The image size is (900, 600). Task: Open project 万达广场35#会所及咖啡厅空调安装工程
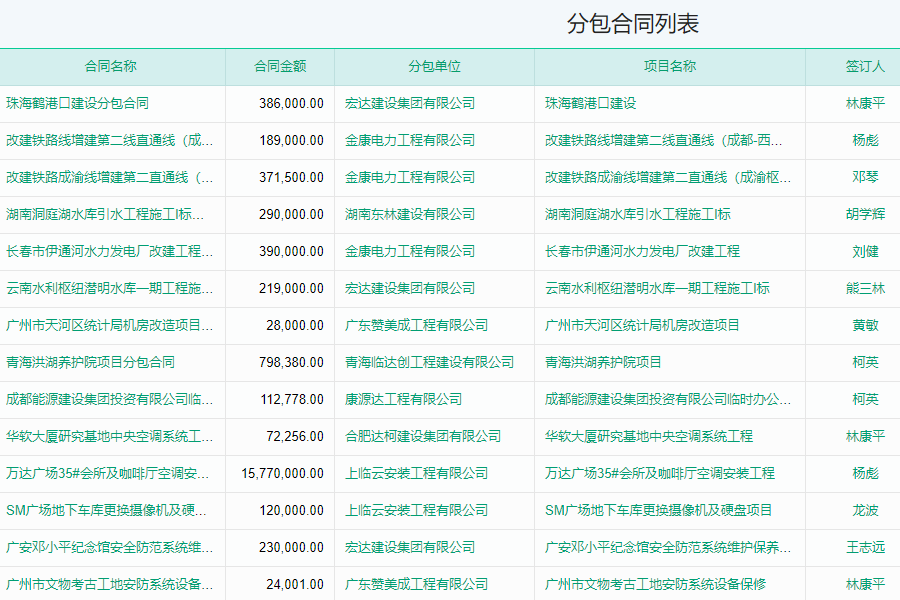[660, 474]
